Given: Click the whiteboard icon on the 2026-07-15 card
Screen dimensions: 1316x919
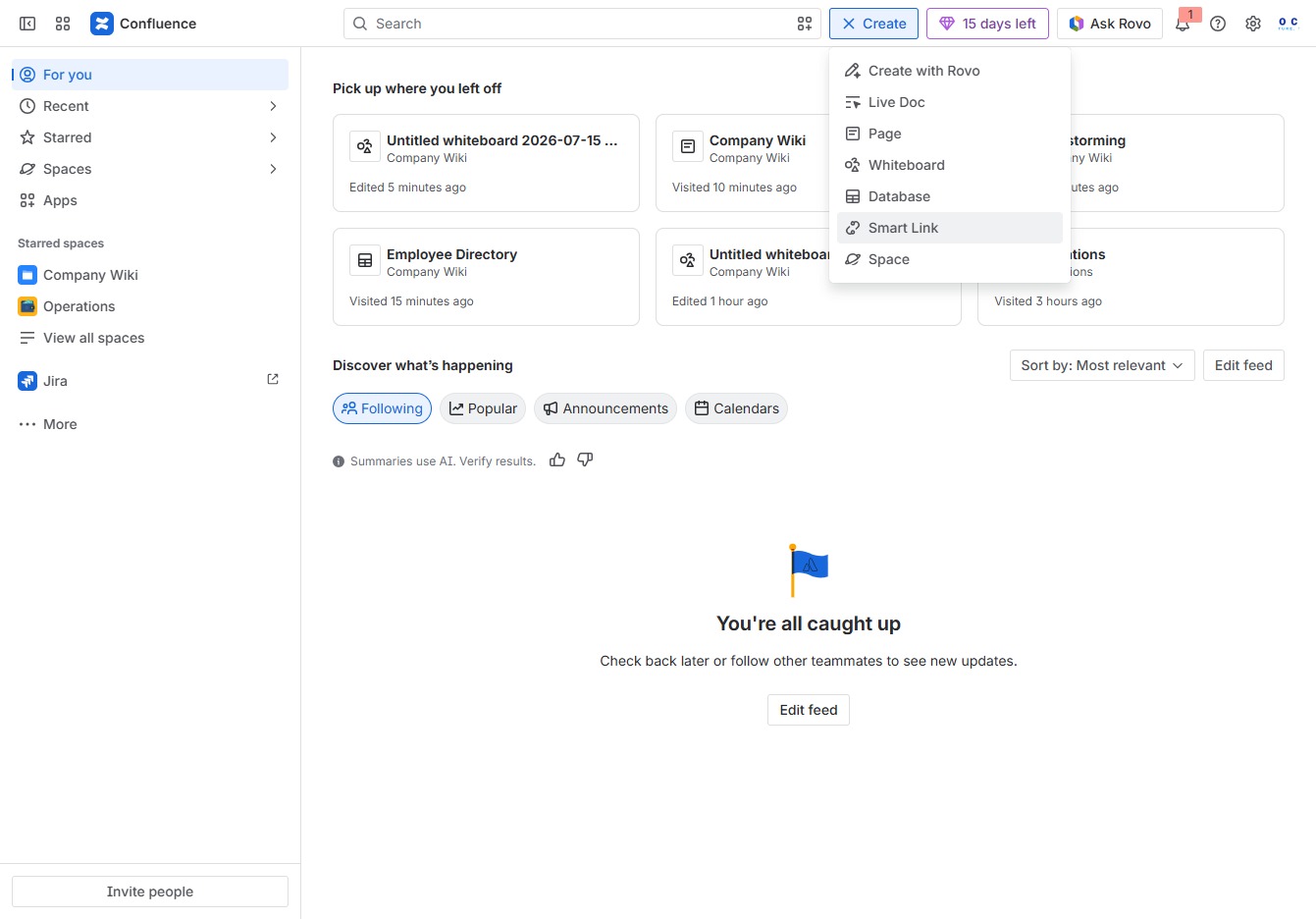Looking at the screenshot, I should point(365,146).
